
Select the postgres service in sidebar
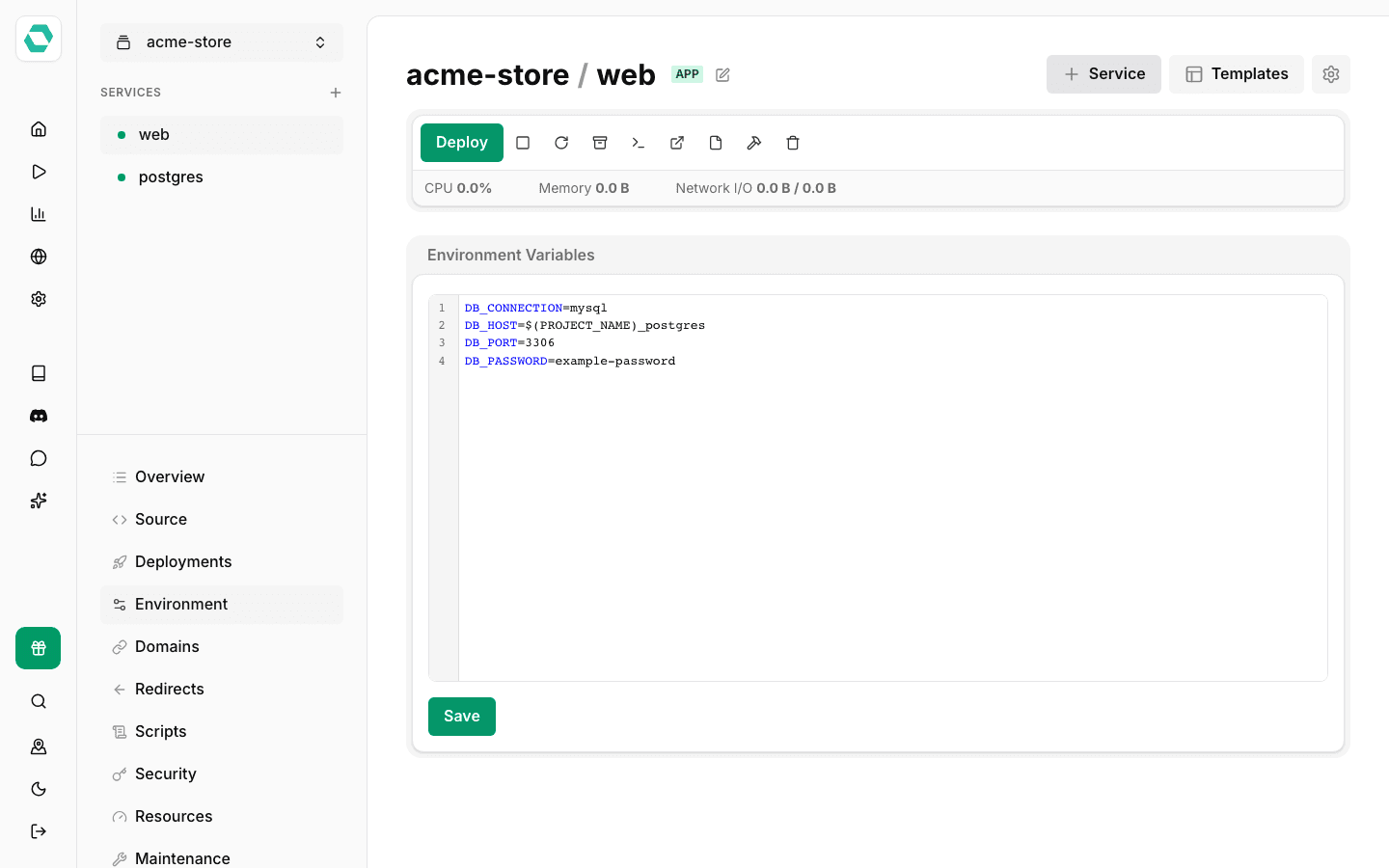[222, 177]
